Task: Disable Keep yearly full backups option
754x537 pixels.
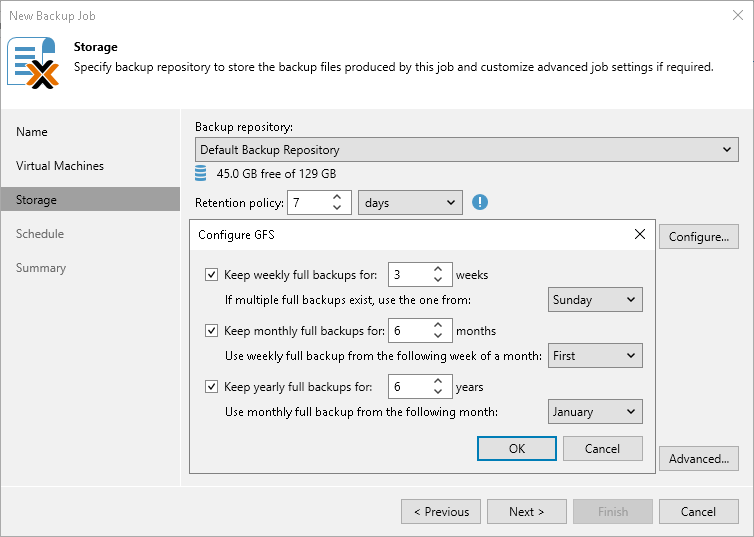Action: (x=211, y=387)
